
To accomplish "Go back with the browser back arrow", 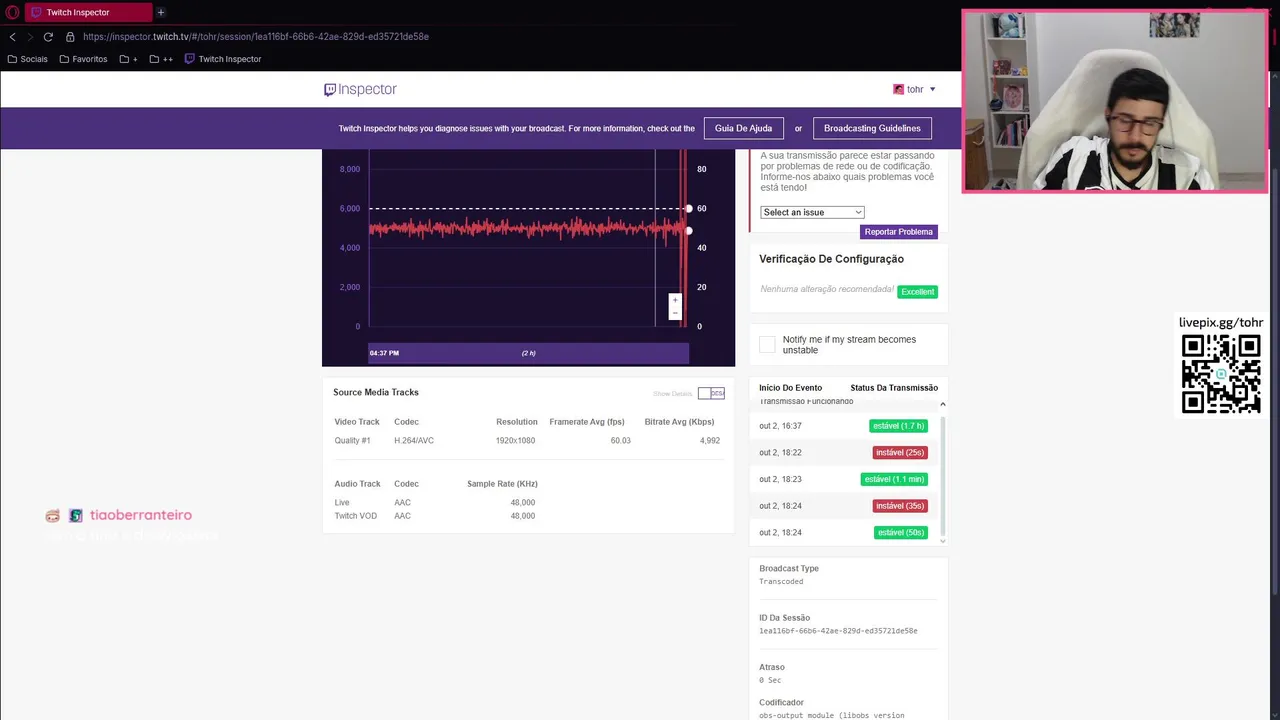I will click(x=12, y=37).
